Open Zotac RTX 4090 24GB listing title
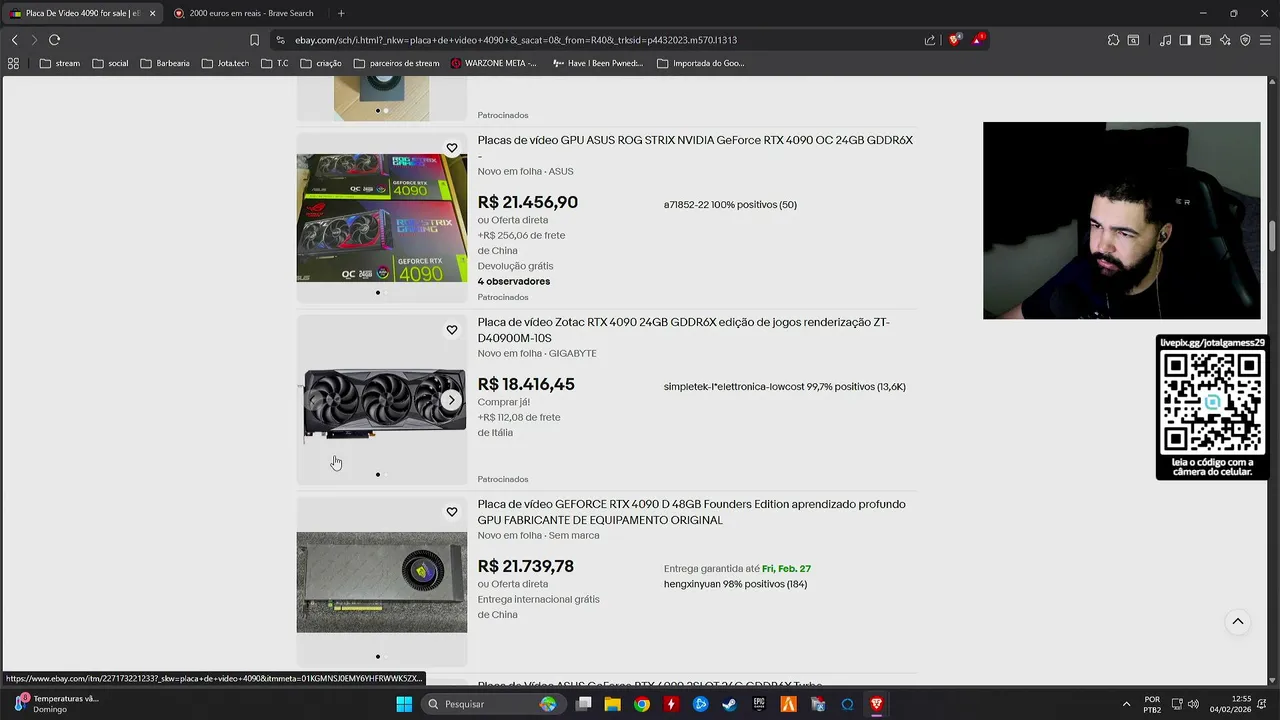Image resolution: width=1280 pixels, height=720 pixels. click(684, 330)
